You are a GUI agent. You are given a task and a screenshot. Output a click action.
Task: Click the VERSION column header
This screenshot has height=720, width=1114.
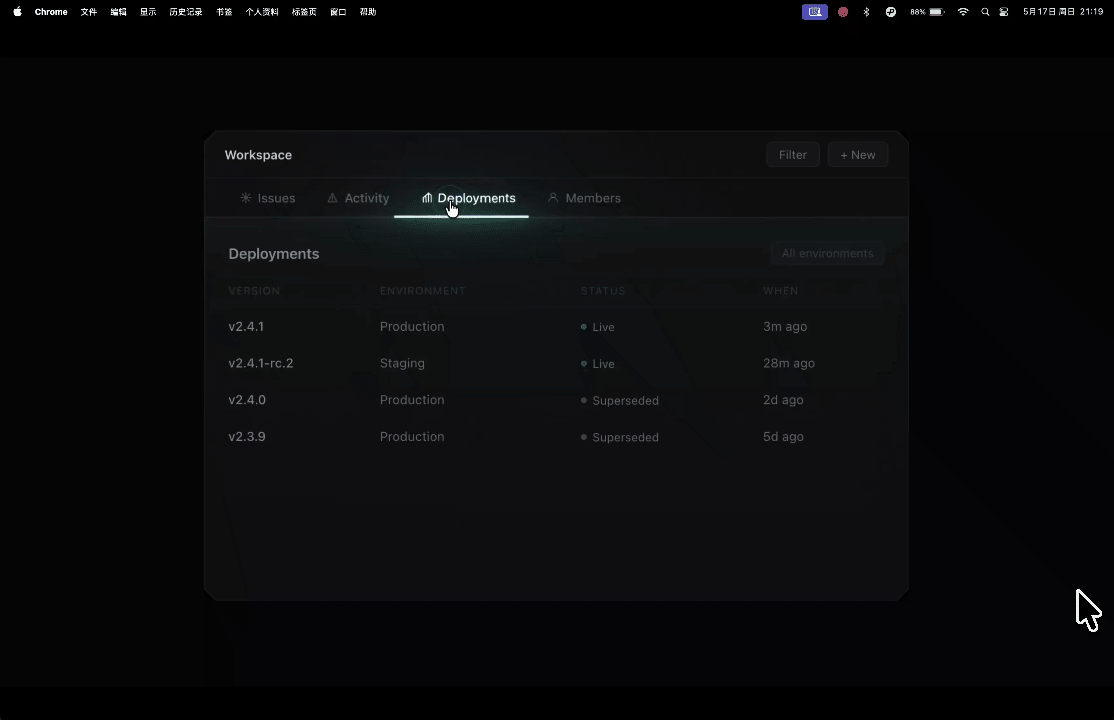254,291
